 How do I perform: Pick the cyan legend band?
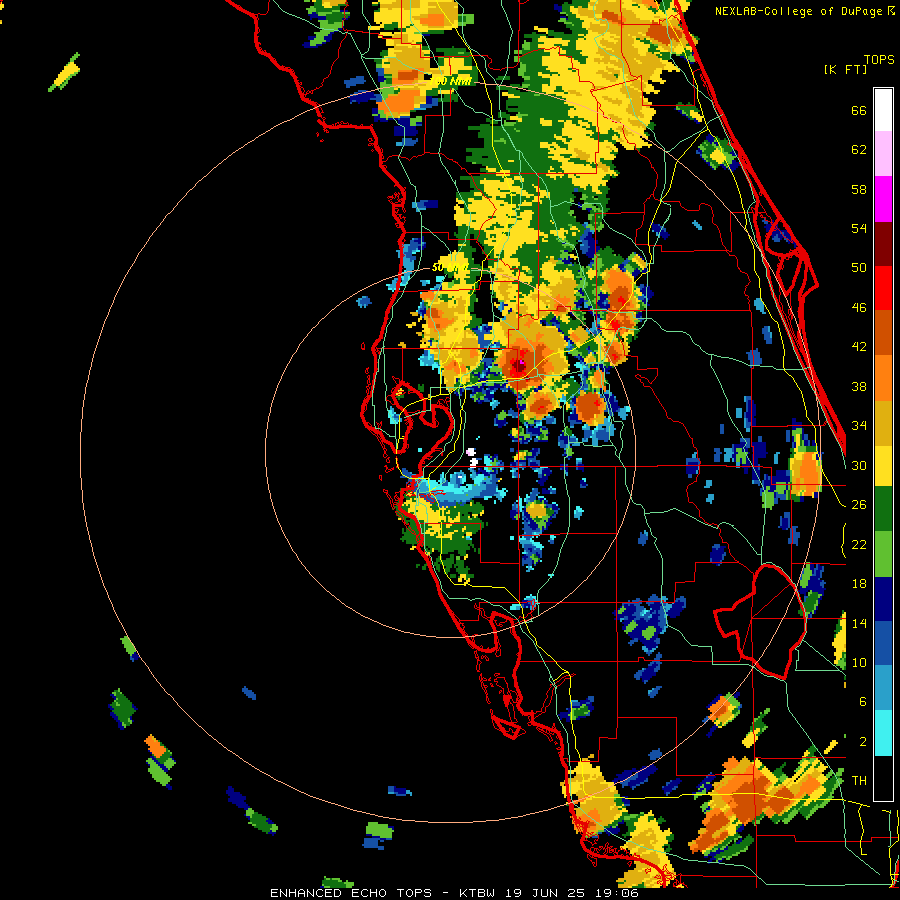[883, 733]
